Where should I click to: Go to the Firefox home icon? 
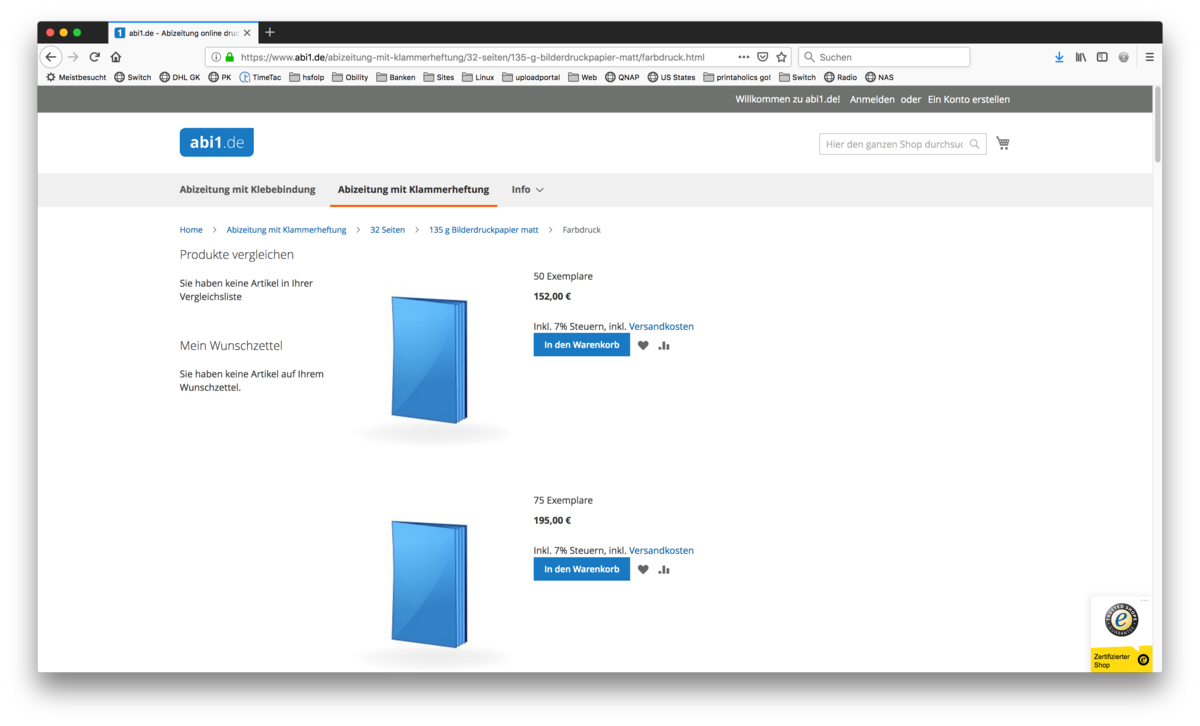[x=116, y=57]
